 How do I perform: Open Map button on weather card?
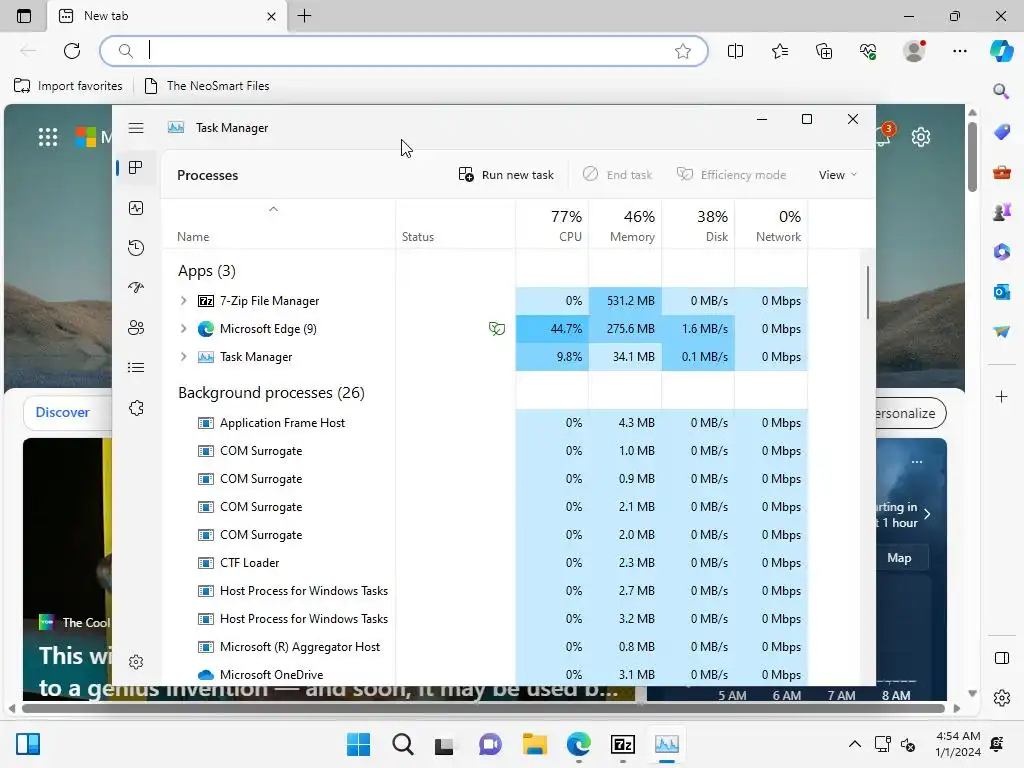point(899,558)
